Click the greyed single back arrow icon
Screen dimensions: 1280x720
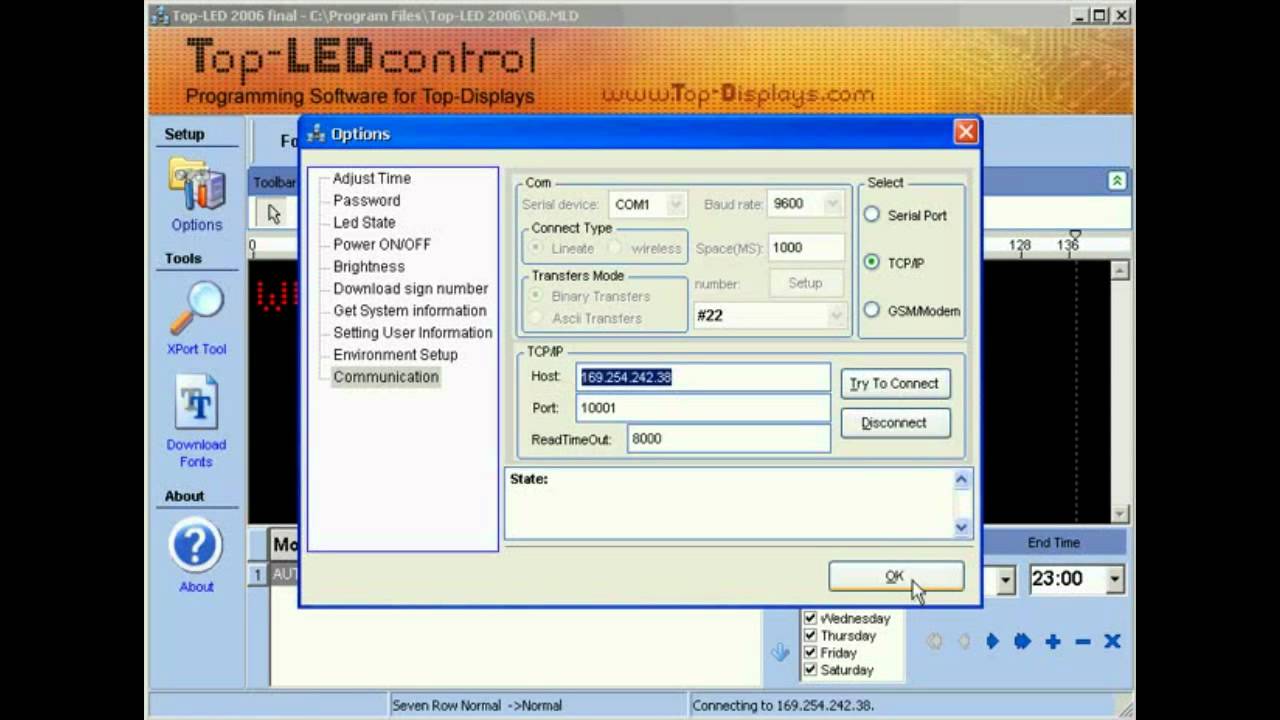pos(963,642)
